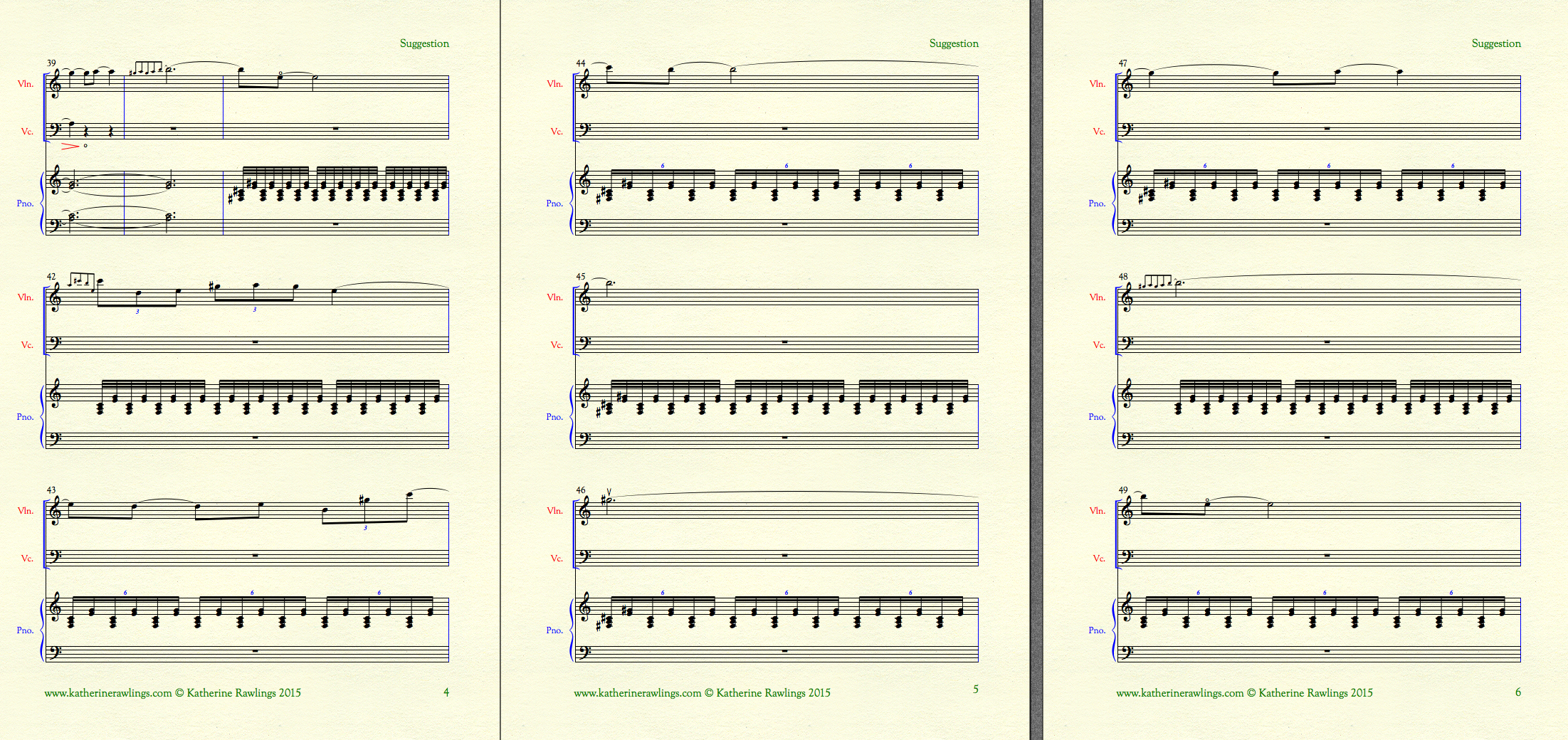The width and height of the screenshot is (1568, 740).
Task: Select the Pno. label beside bar 49
Action: 1098,630
